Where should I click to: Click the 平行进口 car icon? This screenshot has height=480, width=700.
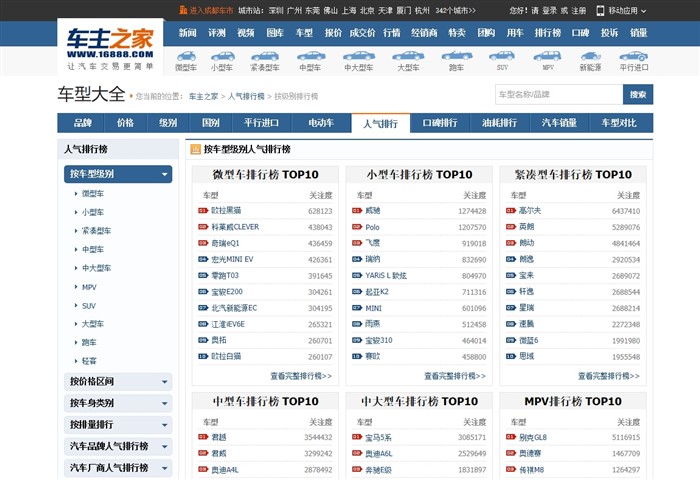(x=633, y=56)
